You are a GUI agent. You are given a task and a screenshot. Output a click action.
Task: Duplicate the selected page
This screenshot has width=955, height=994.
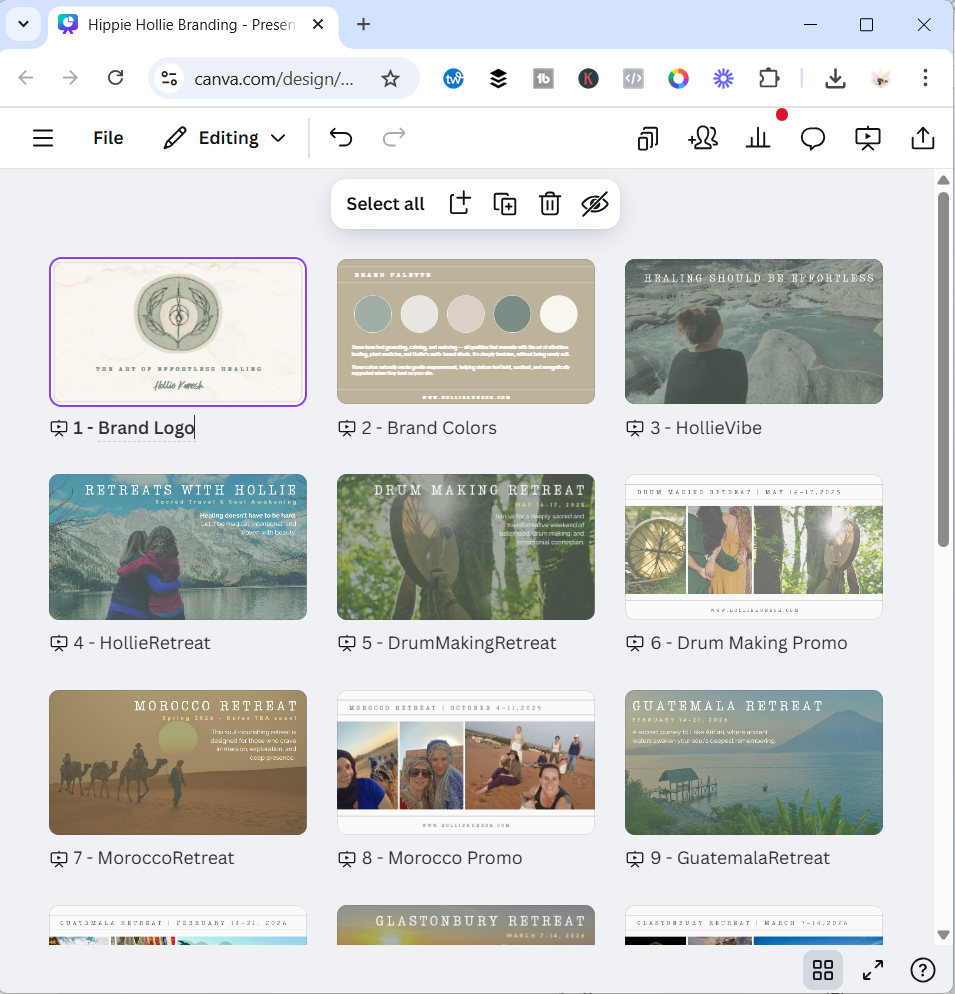505,204
